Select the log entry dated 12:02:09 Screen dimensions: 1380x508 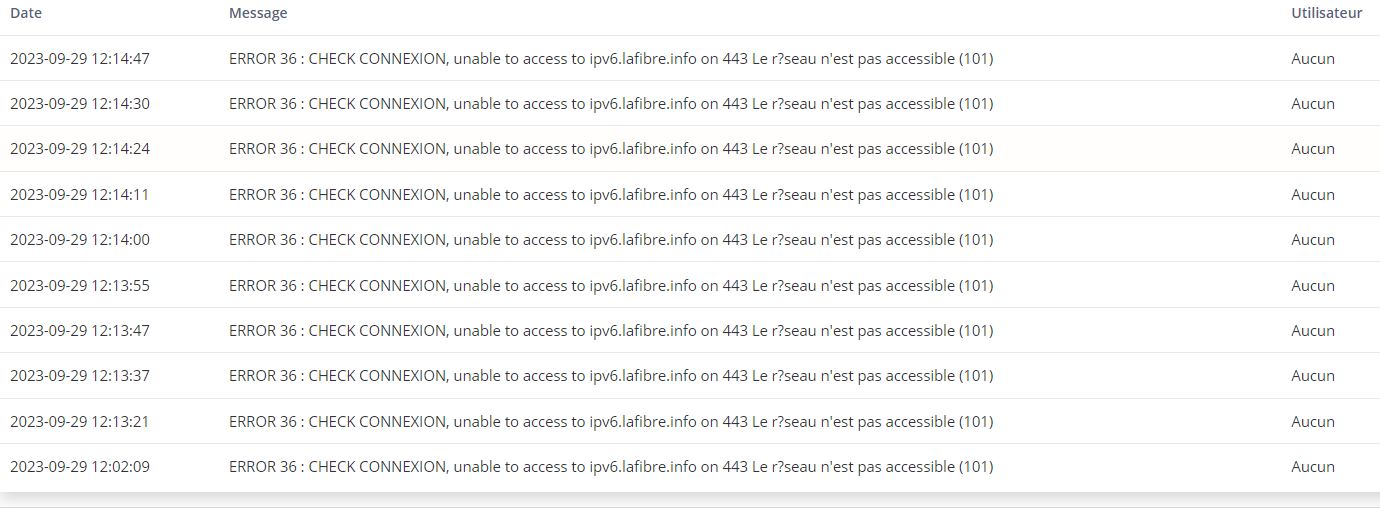click(x=690, y=466)
